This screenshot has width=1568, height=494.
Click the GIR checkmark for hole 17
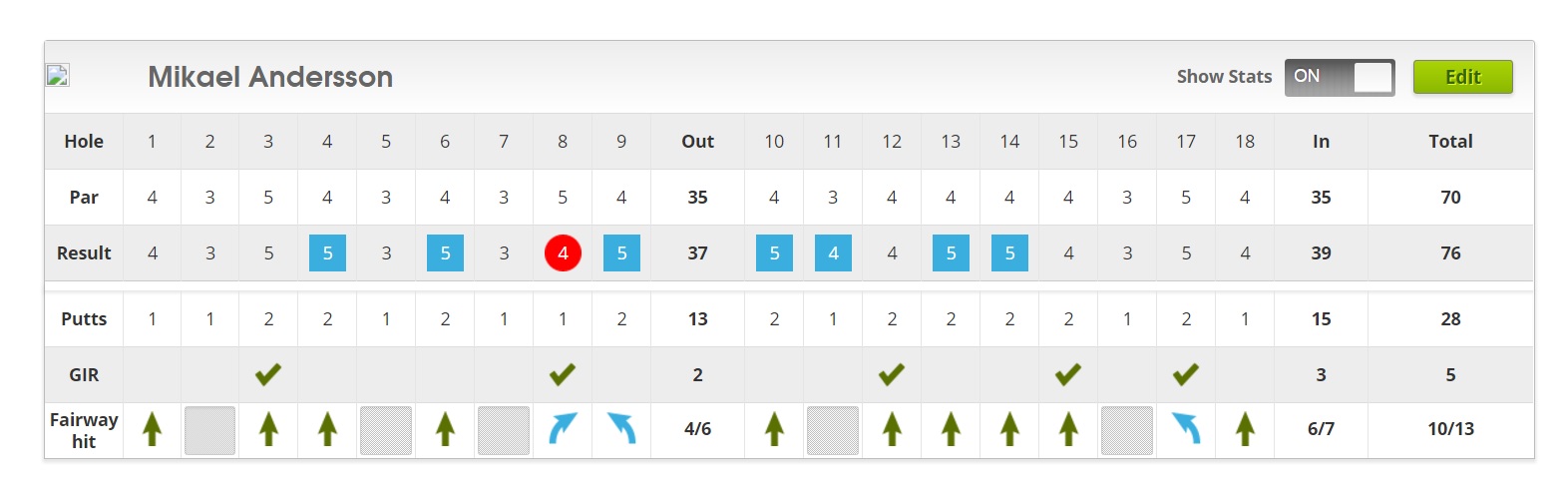1186,374
